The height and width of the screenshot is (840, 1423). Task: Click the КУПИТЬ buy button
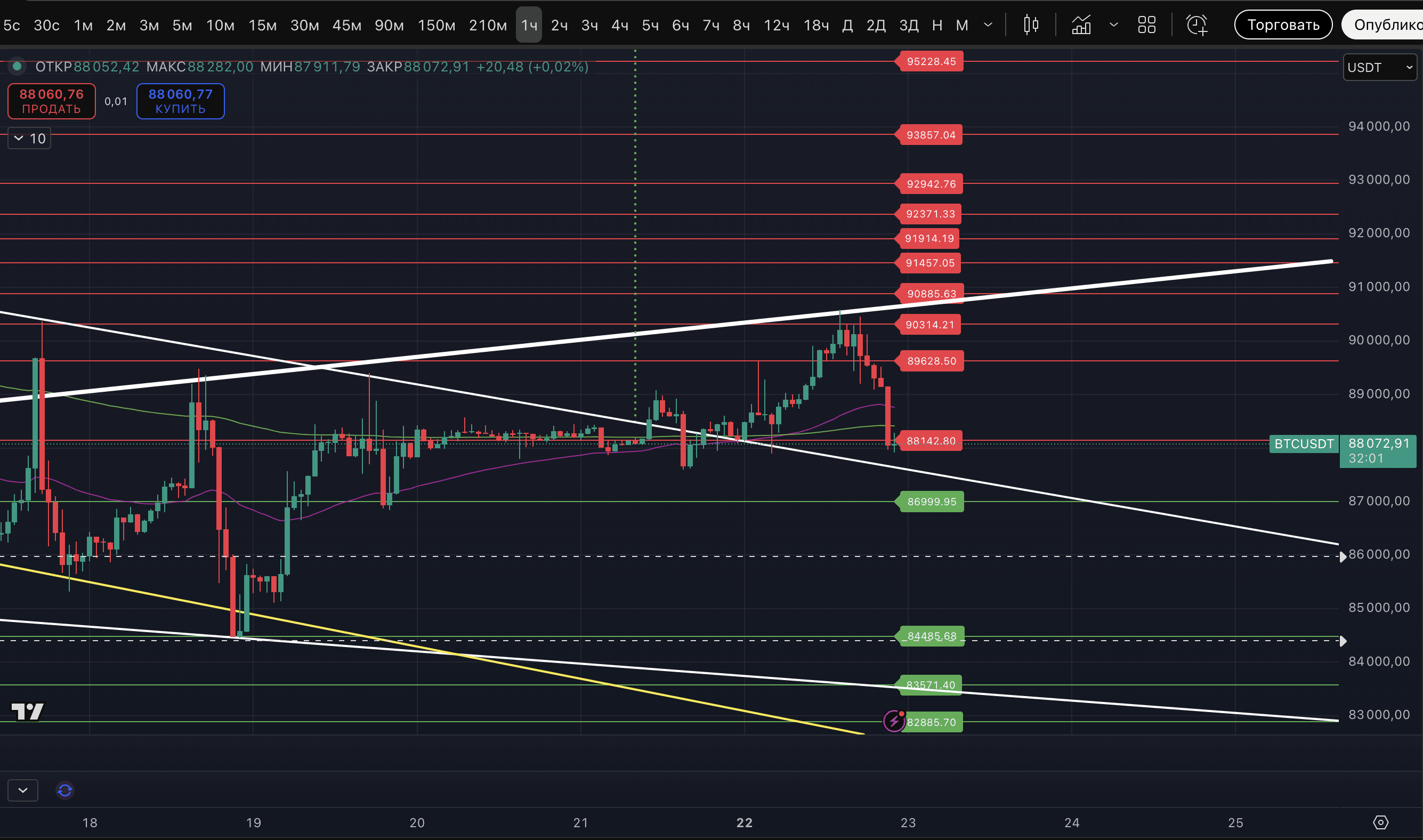click(180, 101)
